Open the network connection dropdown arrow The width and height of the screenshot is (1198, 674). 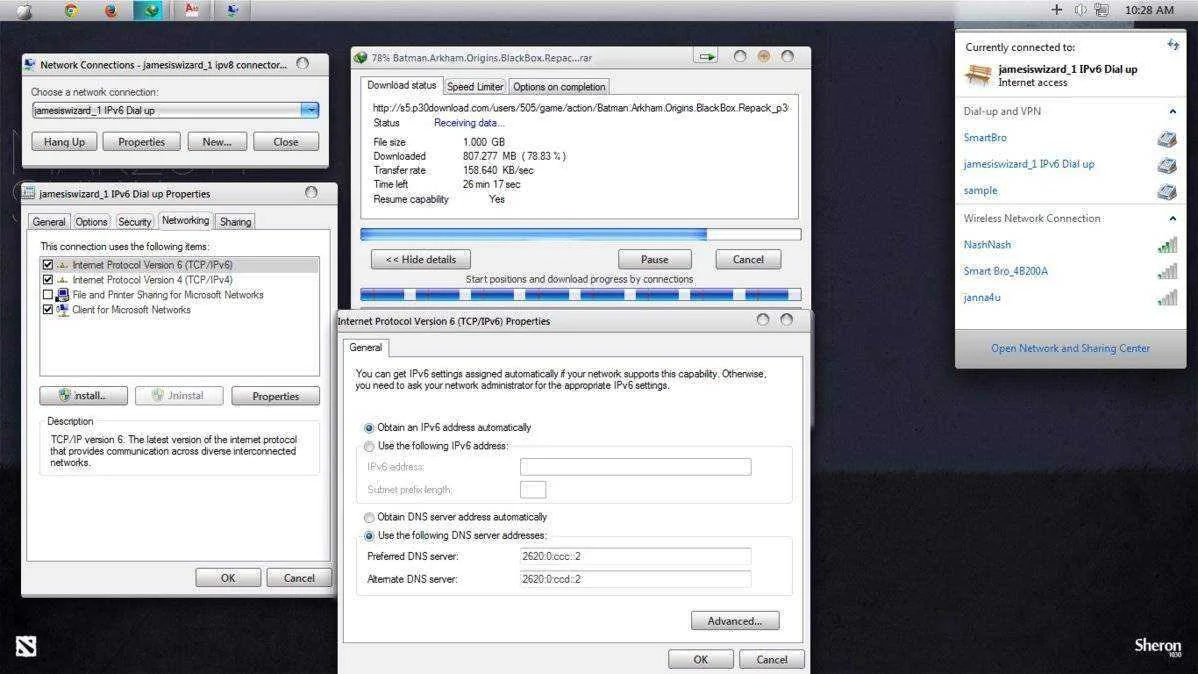[309, 110]
